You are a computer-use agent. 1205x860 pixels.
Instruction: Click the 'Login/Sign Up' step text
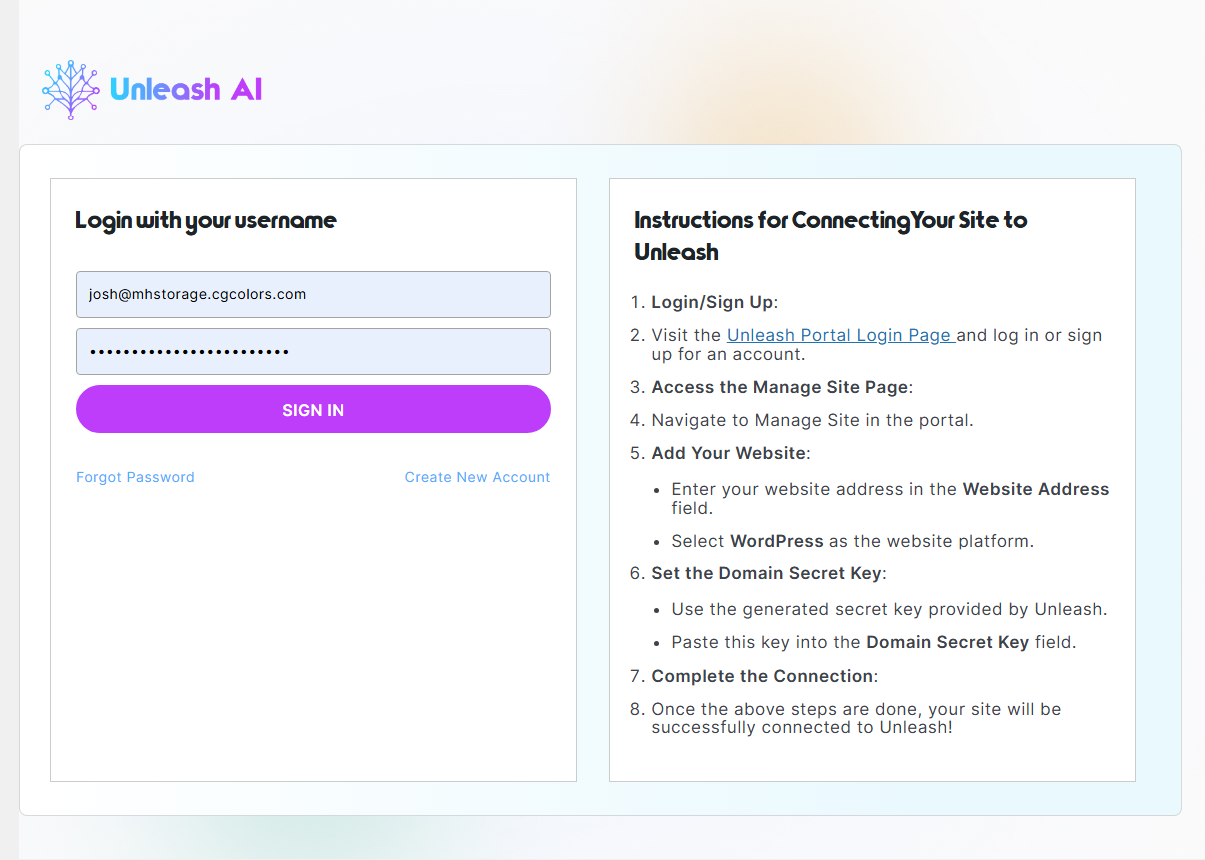click(714, 302)
